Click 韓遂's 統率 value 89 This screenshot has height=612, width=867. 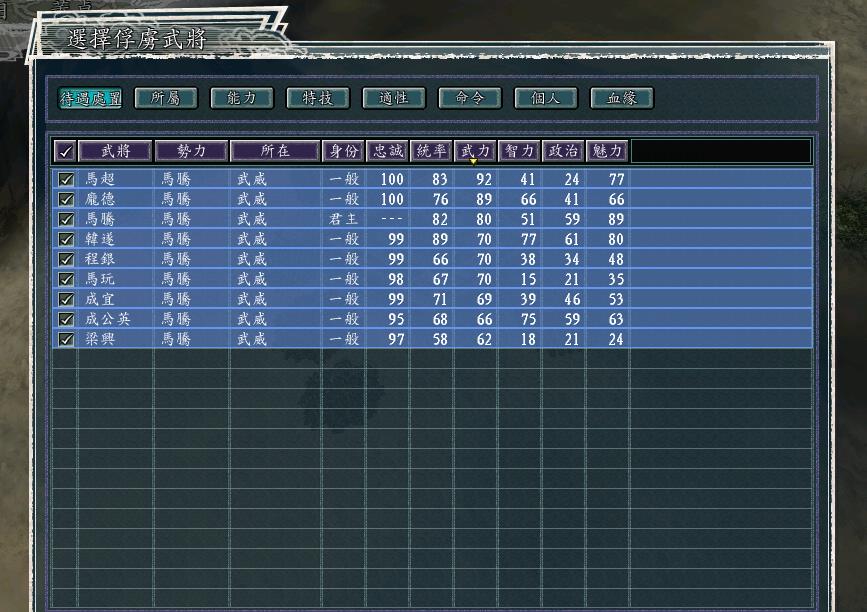pyautogui.click(x=440, y=239)
